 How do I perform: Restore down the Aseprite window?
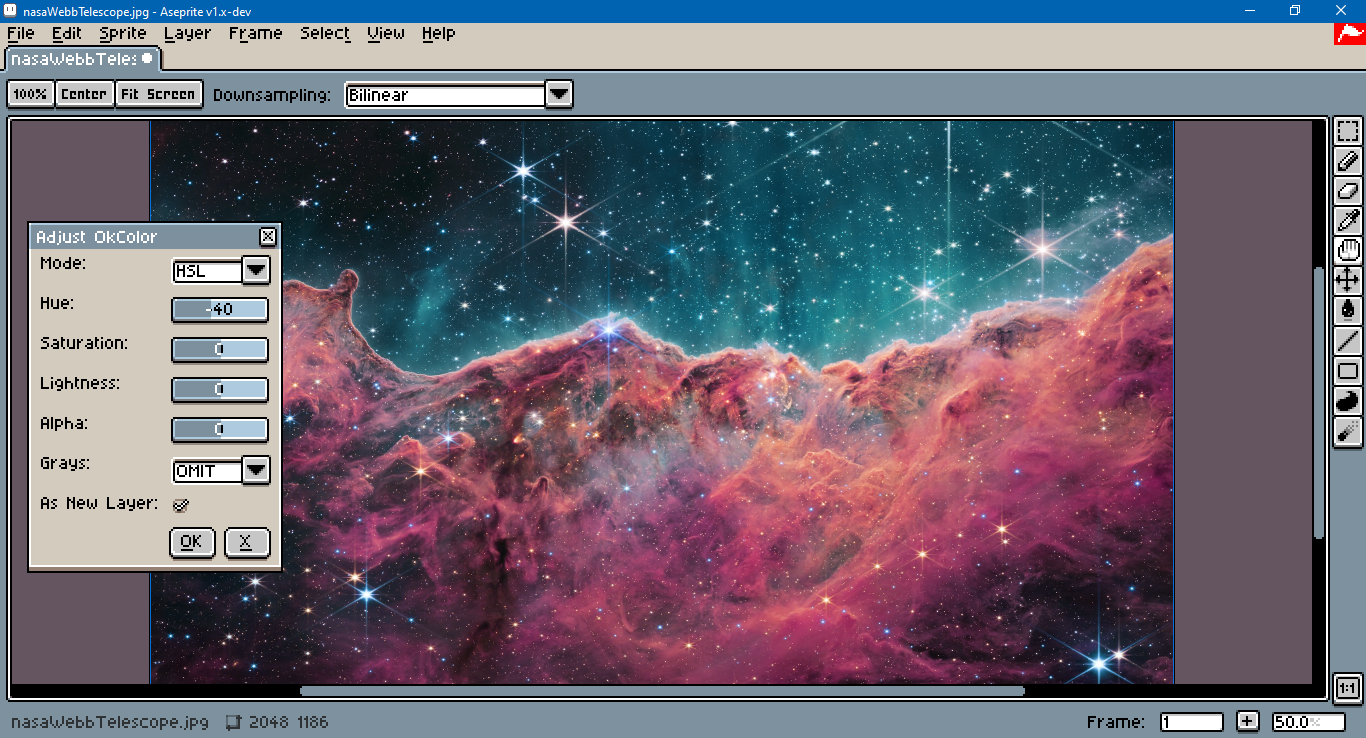pyautogui.click(x=1295, y=10)
